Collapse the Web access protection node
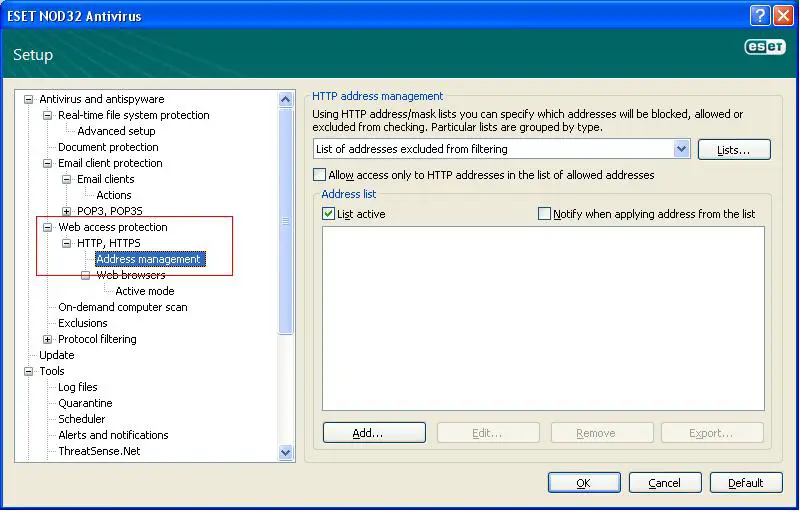 pos(47,227)
